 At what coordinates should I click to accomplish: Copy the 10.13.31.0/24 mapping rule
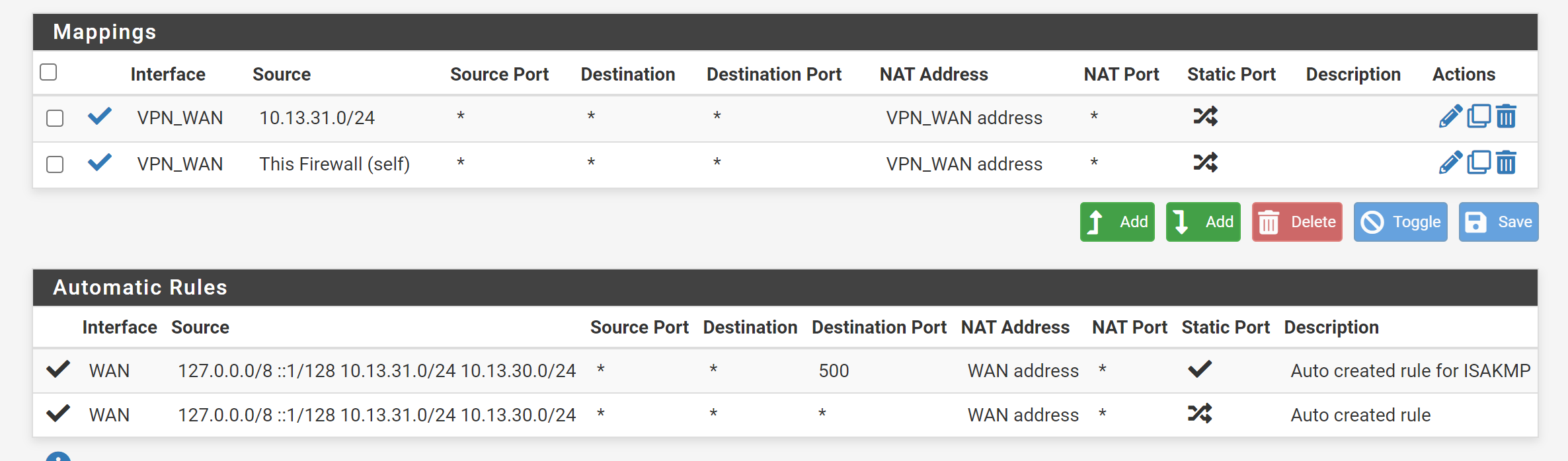[1479, 116]
